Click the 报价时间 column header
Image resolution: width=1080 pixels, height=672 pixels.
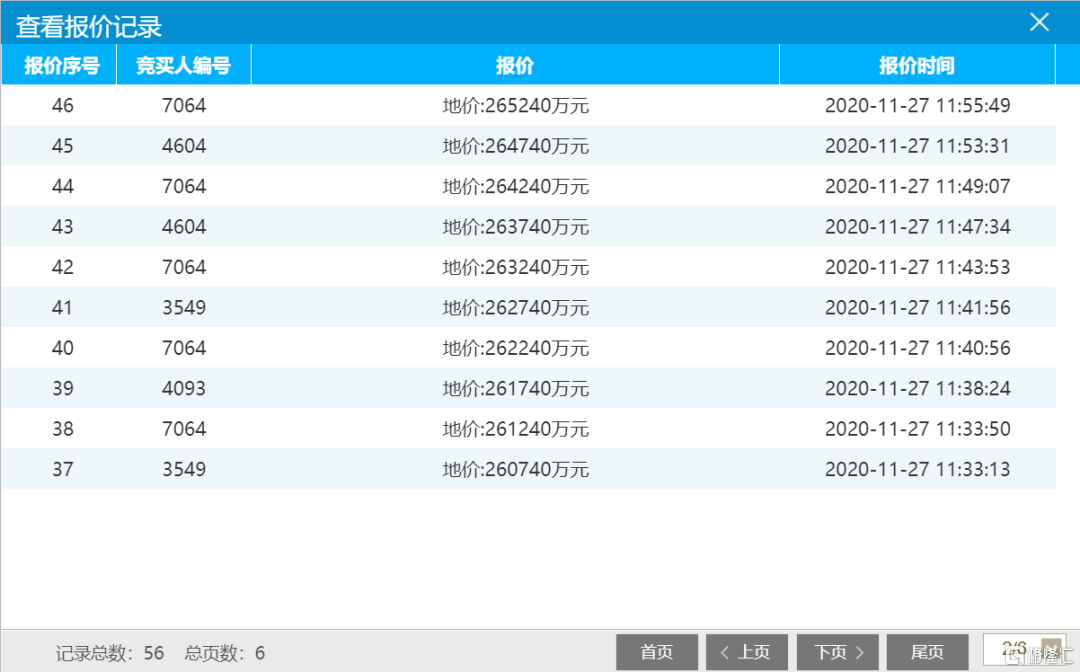click(x=916, y=66)
